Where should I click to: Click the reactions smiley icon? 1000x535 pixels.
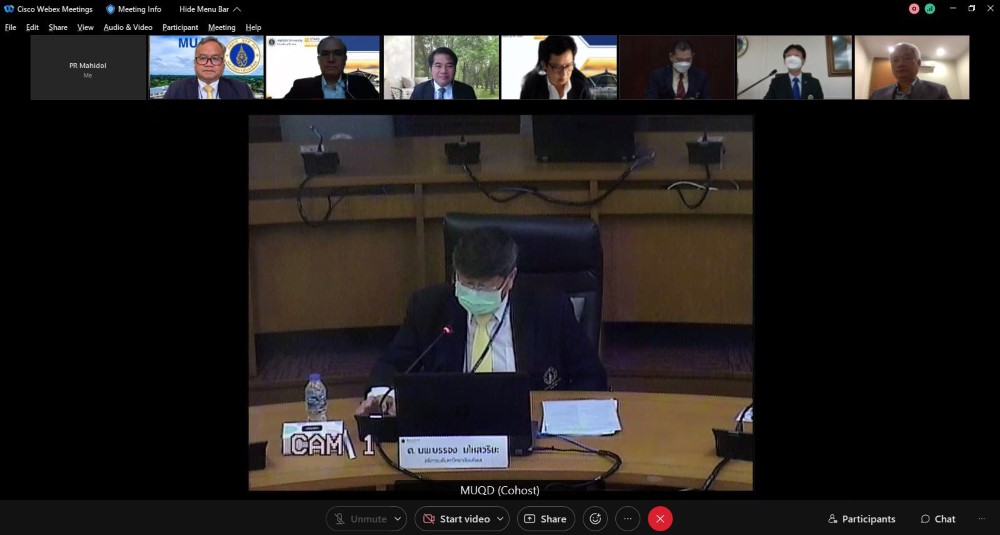pyautogui.click(x=595, y=519)
